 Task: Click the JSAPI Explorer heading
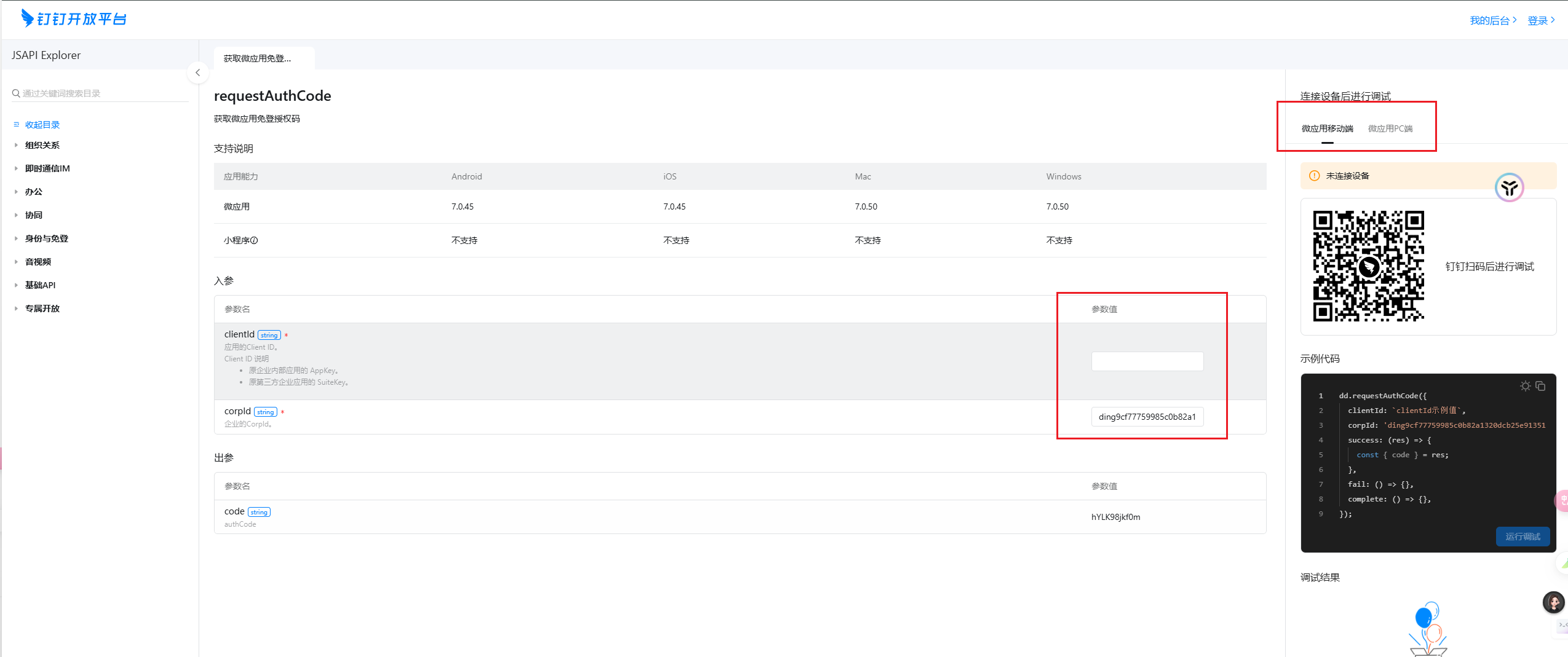46,55
